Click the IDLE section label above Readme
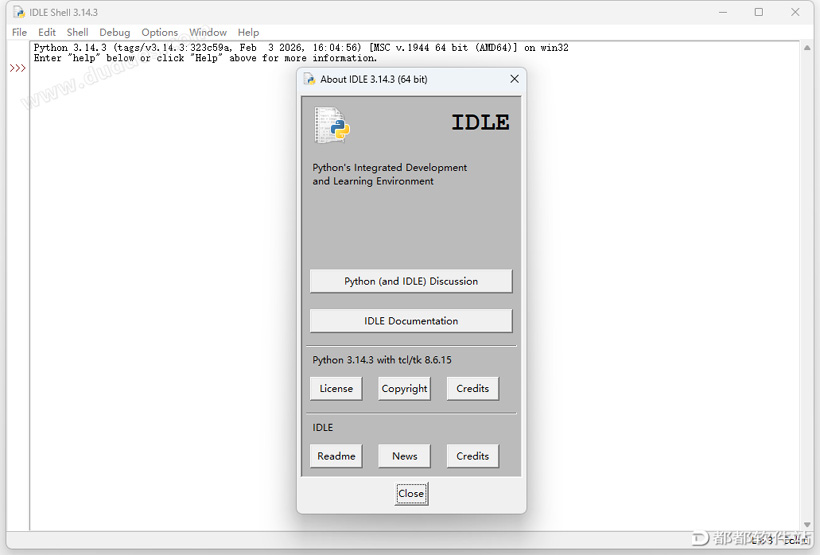 pos(323,427)
